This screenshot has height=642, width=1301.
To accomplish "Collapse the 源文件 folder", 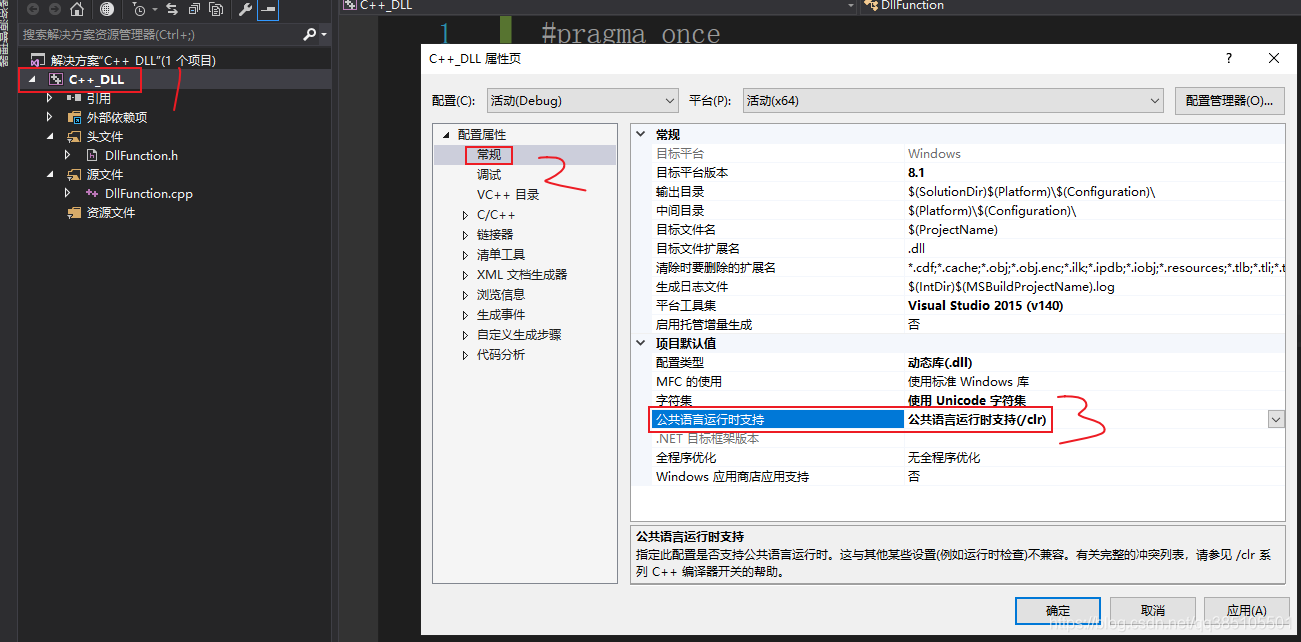I will coord(51,174).
